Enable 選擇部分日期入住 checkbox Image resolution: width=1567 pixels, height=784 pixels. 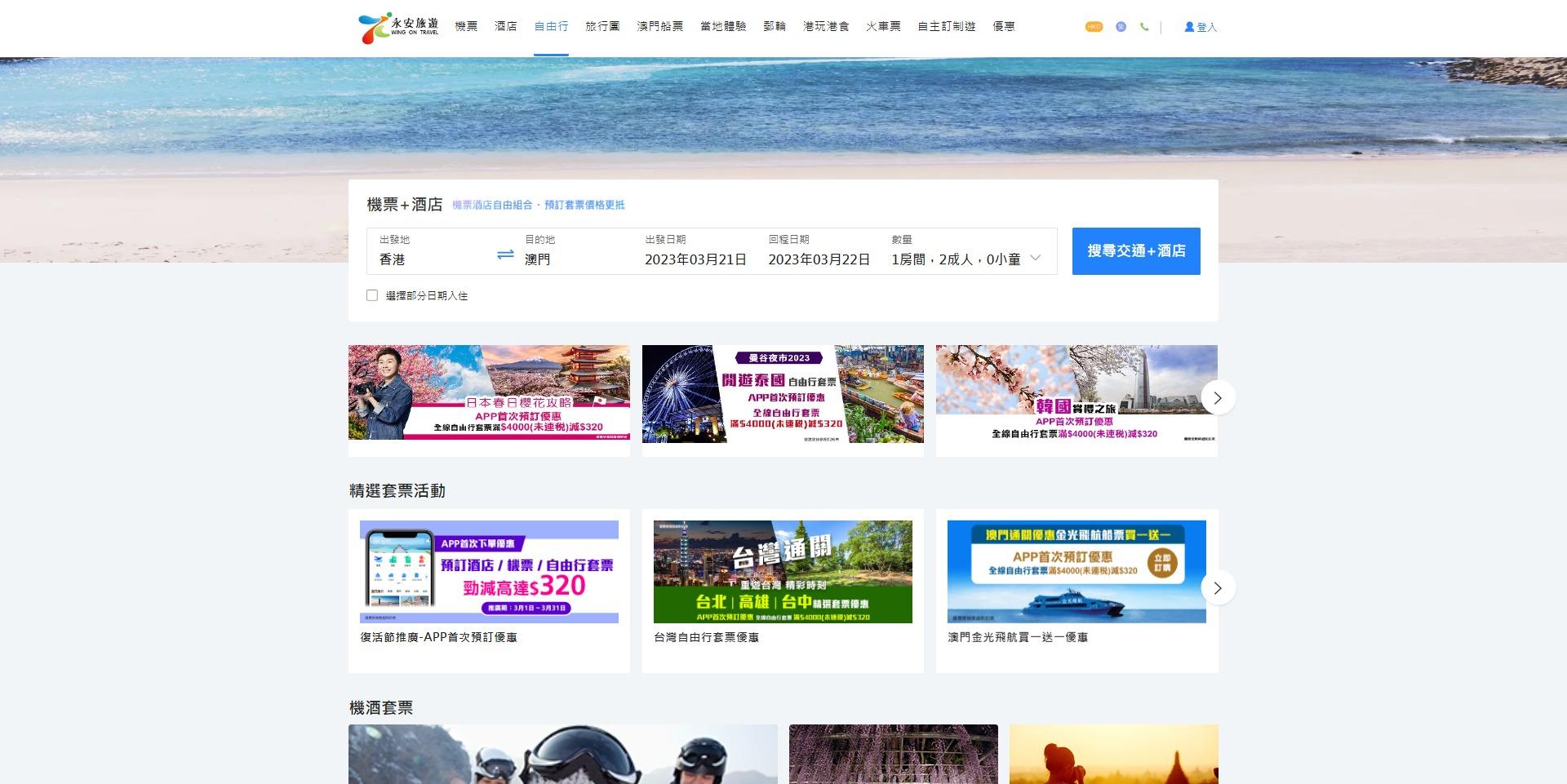(372, 295)
